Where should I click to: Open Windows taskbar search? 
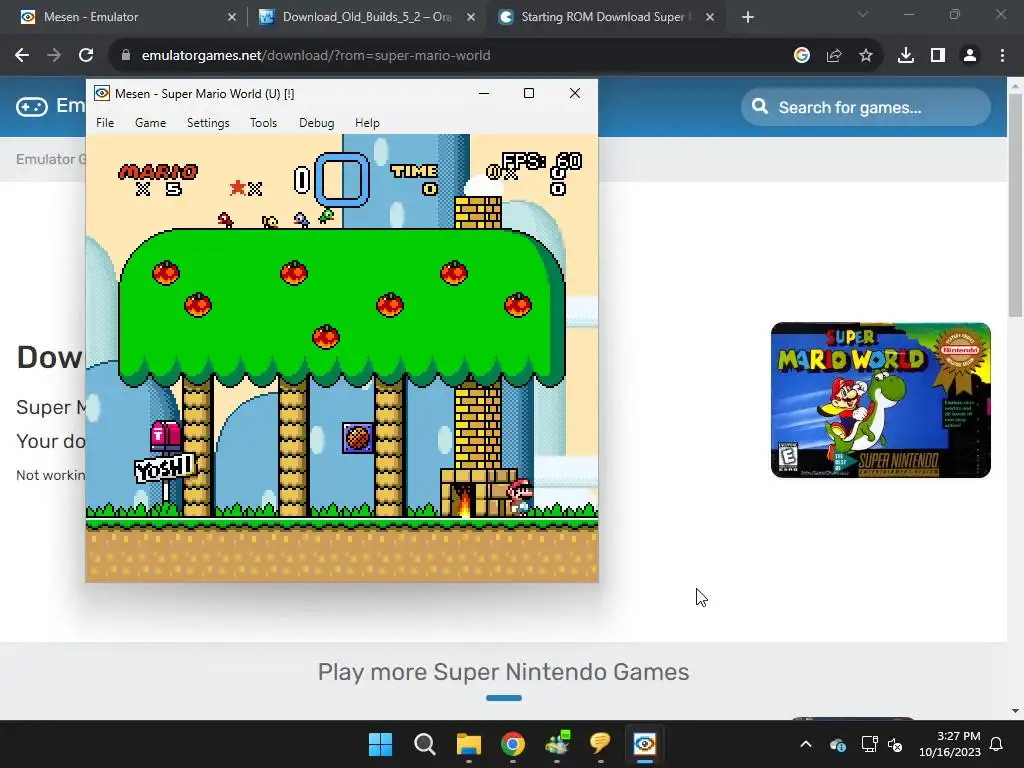click(424, 744)
